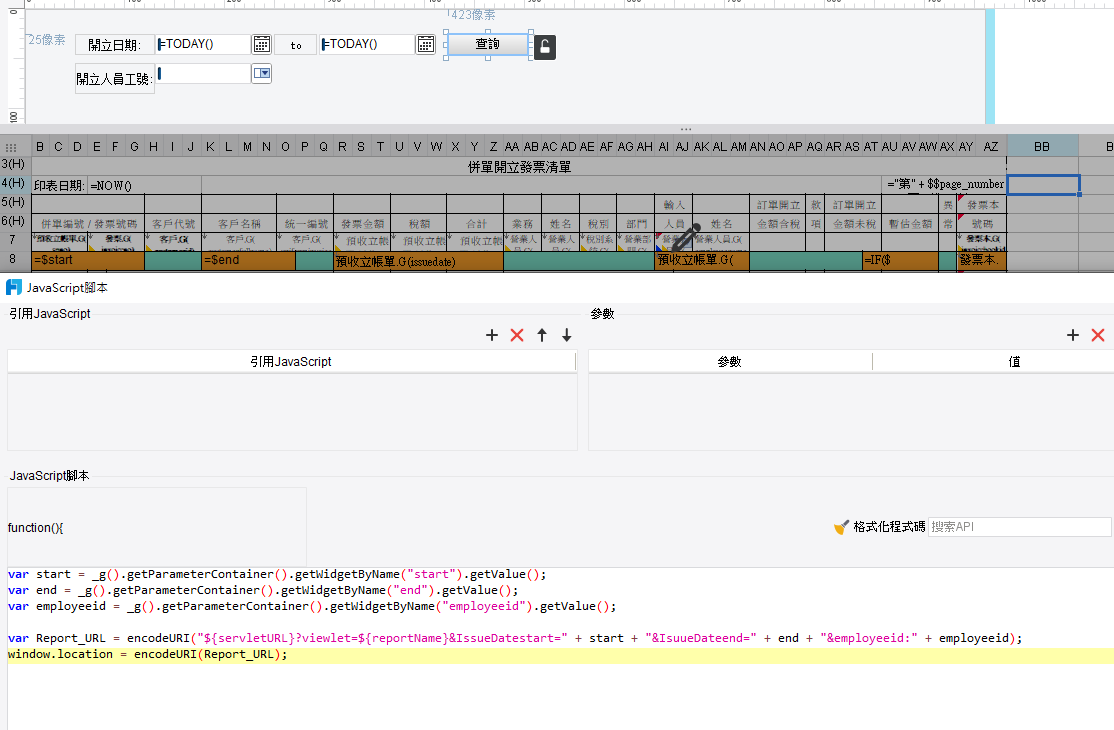Select the 暫估金額 header cell
This screenshot has height=730, width=1114.
(910, 224)
